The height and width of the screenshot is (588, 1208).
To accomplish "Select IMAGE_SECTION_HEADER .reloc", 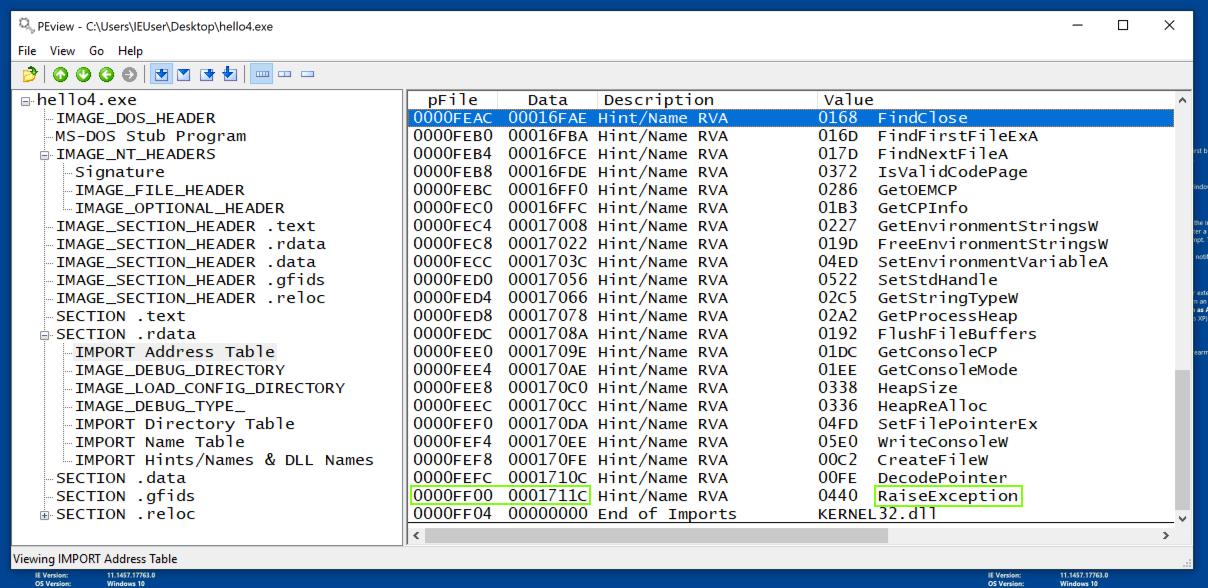I will coord(190,298).
